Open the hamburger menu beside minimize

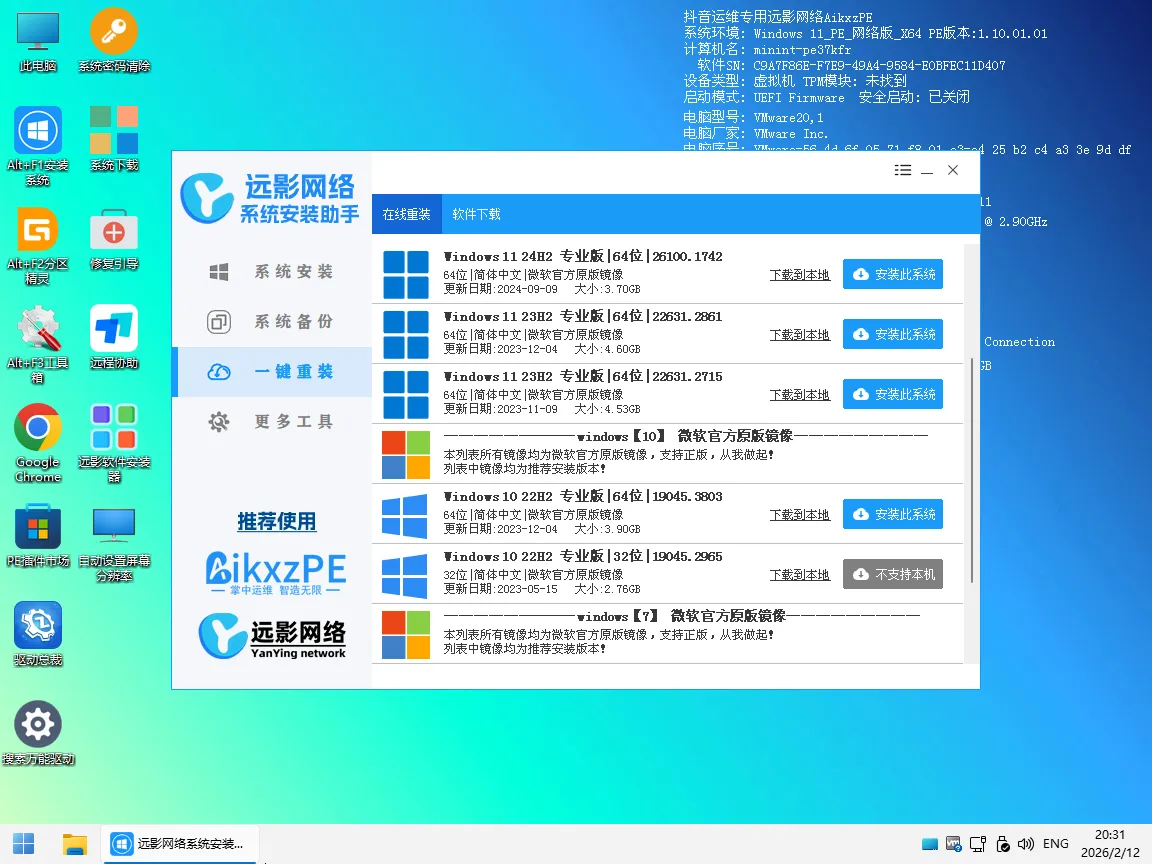point(902,170)
